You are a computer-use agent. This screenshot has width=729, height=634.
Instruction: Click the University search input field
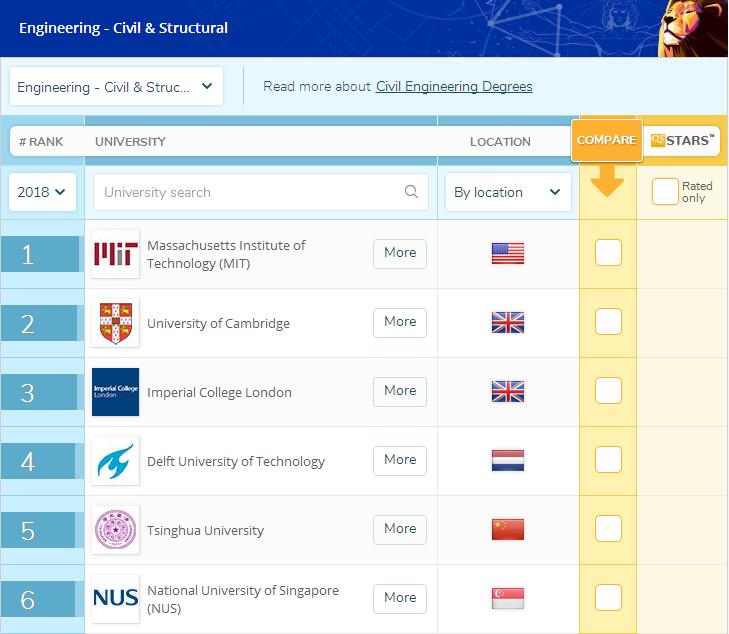[x=260, y=192]
